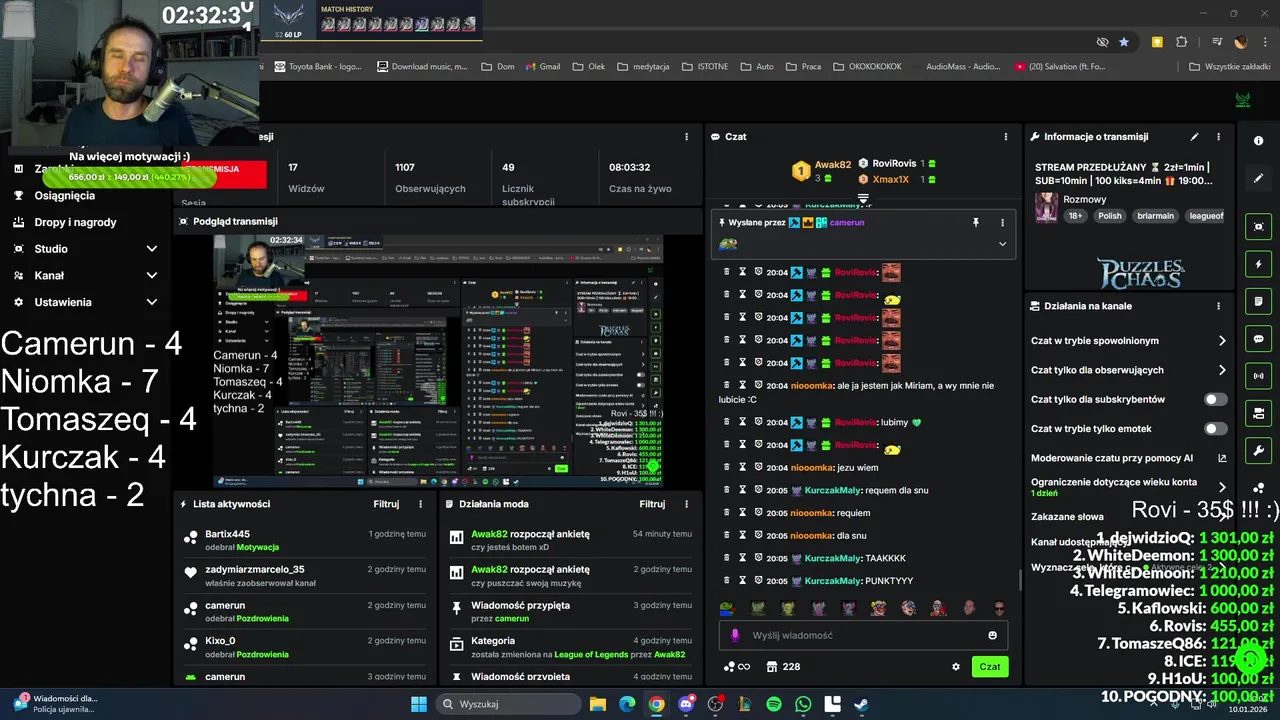Viewport: 1280px width, 720px height.
Task: Open the emoji picker in chat input
Action: [x=992, y=635]
